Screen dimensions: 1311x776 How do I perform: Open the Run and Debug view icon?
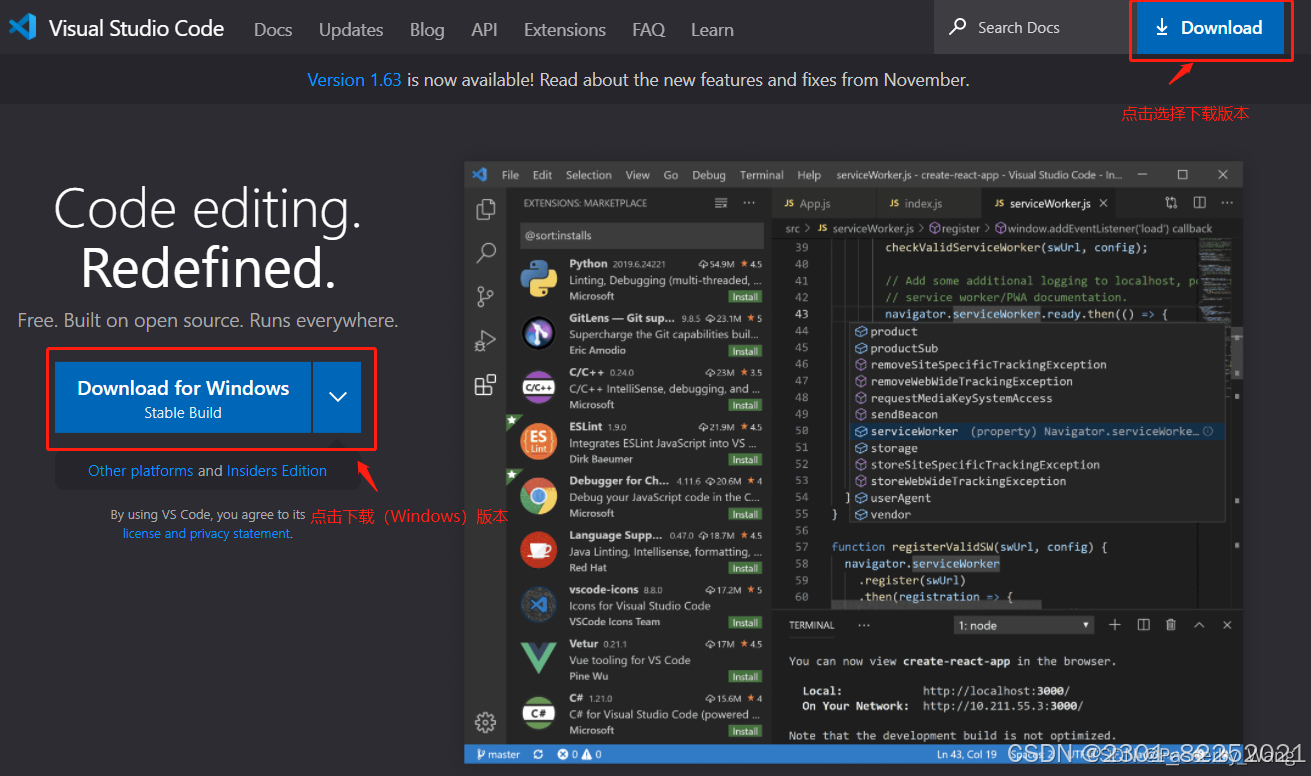click(x=486, y=341)
